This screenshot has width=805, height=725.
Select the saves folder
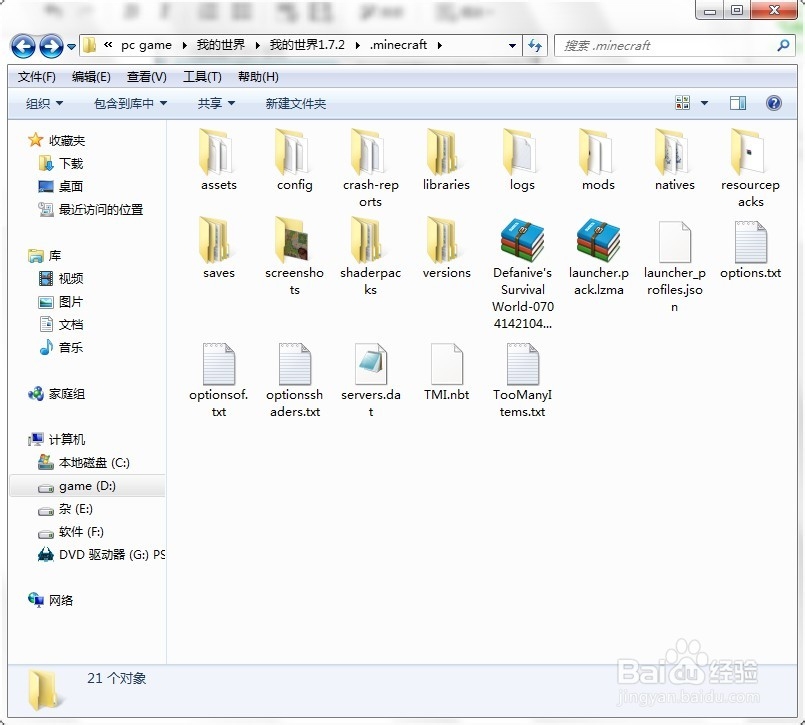click(x=219, y=248)
